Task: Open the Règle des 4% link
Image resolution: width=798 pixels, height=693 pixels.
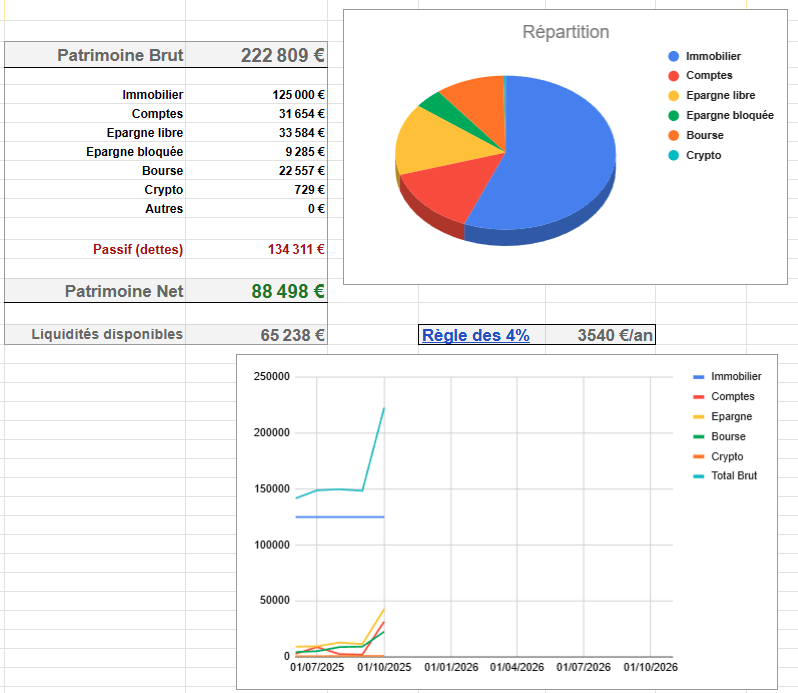Action: [475, 336]
